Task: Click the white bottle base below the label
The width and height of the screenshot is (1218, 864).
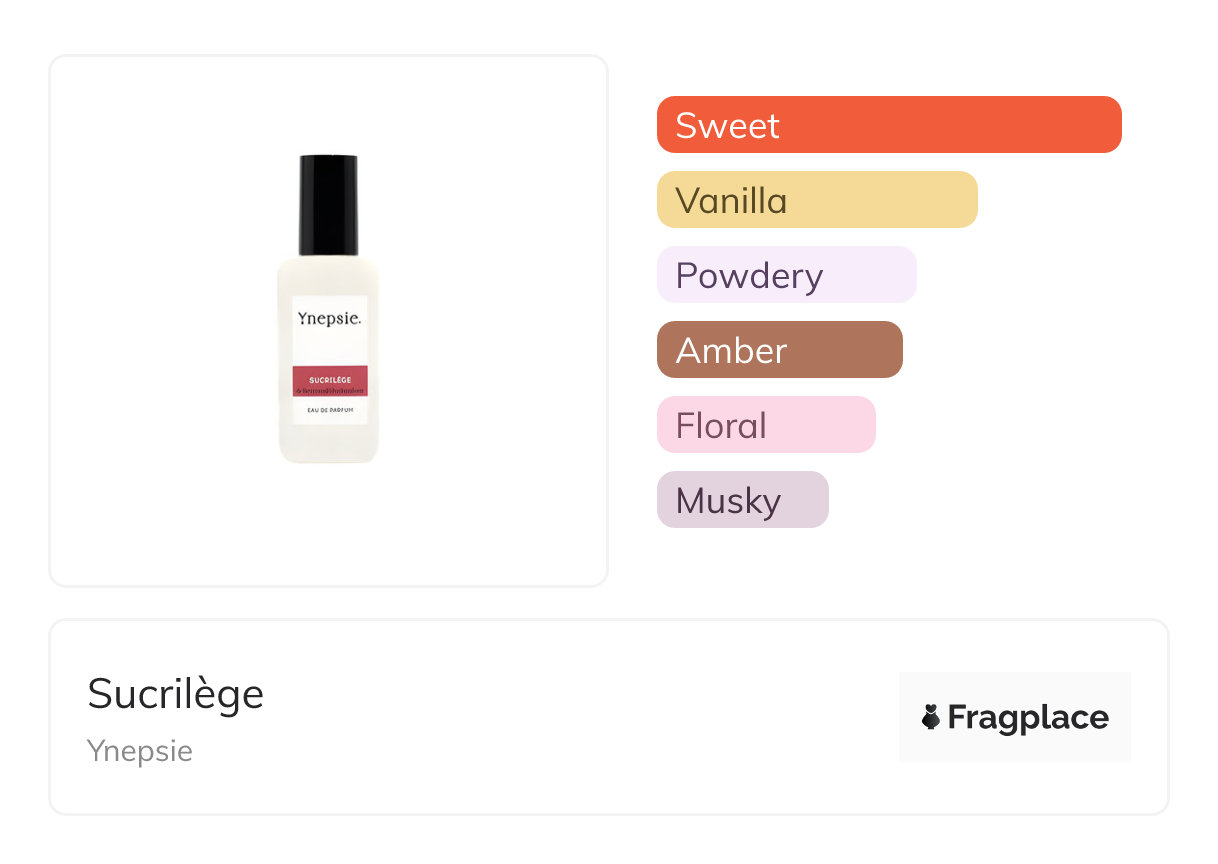Action: pyautogui.click(x=329, y=444)
